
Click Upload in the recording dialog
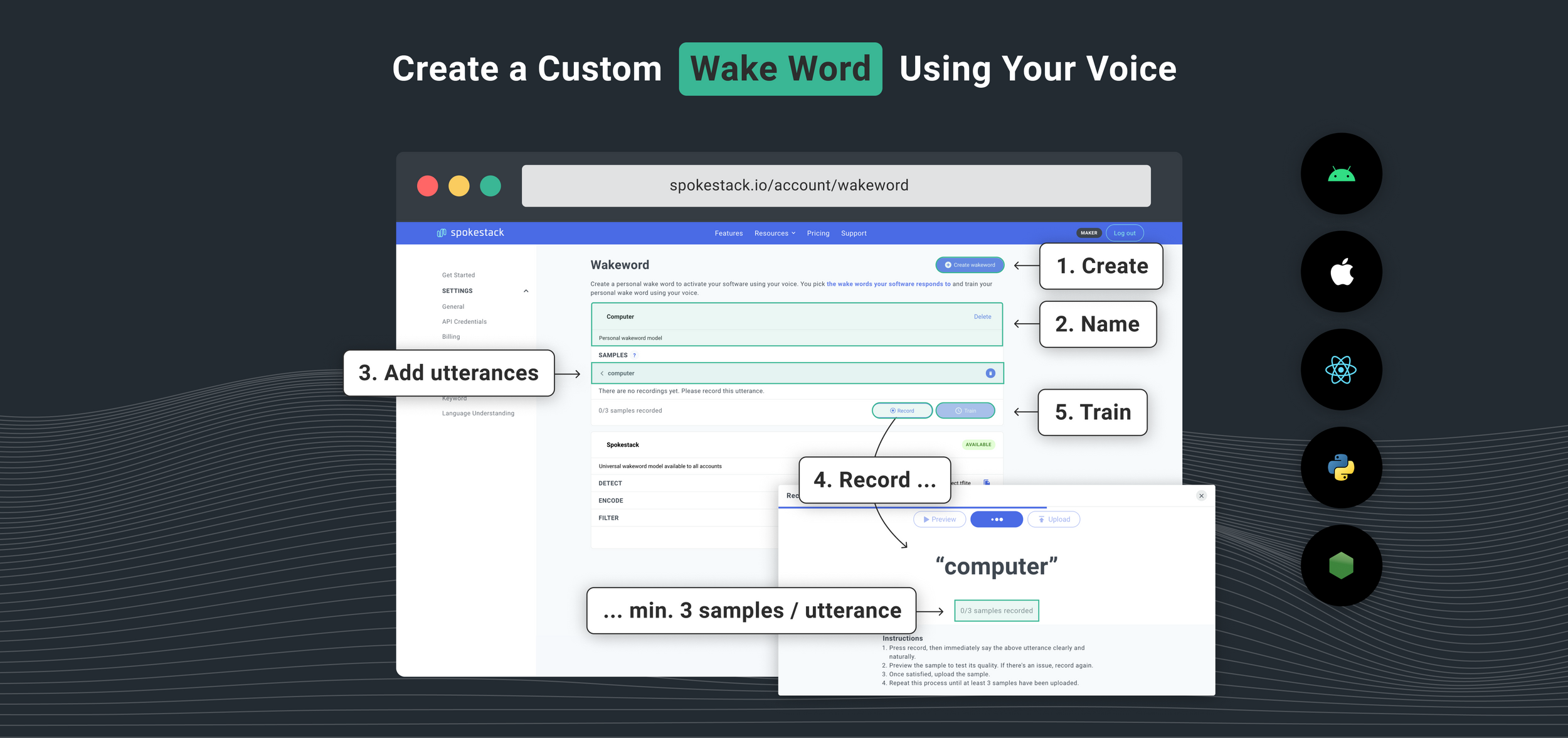point(1054,520)
